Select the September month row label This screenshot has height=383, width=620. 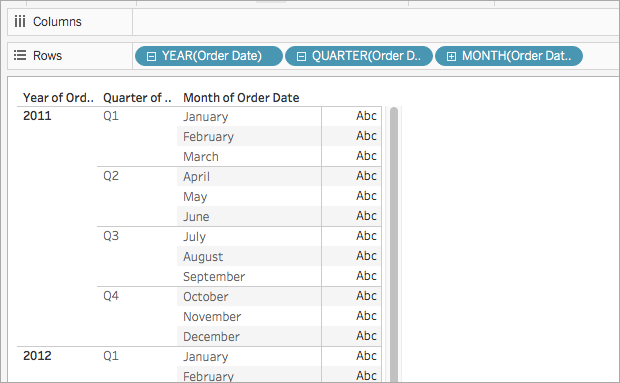(214, 277)
